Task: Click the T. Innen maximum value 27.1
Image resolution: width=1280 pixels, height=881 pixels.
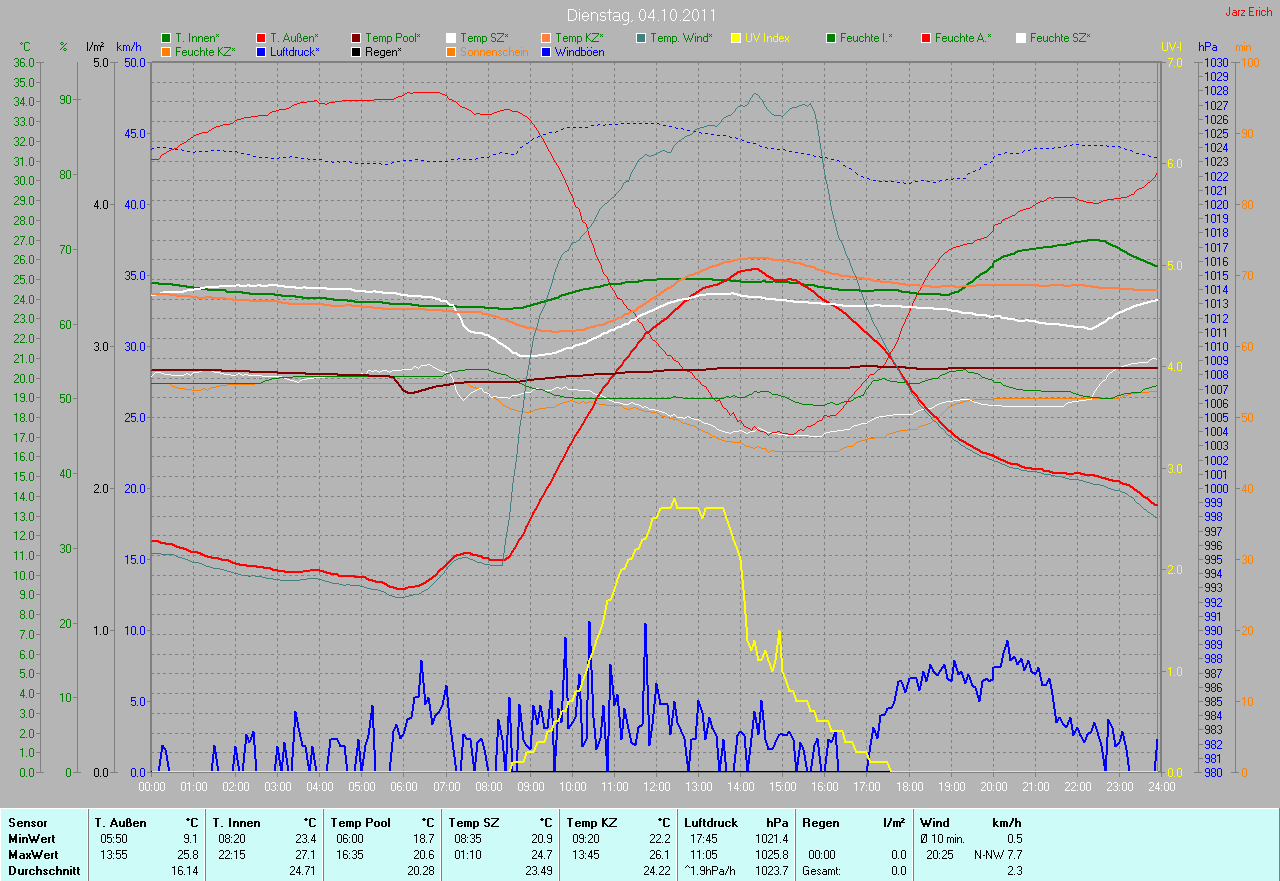Action: (x=304, y=855)
